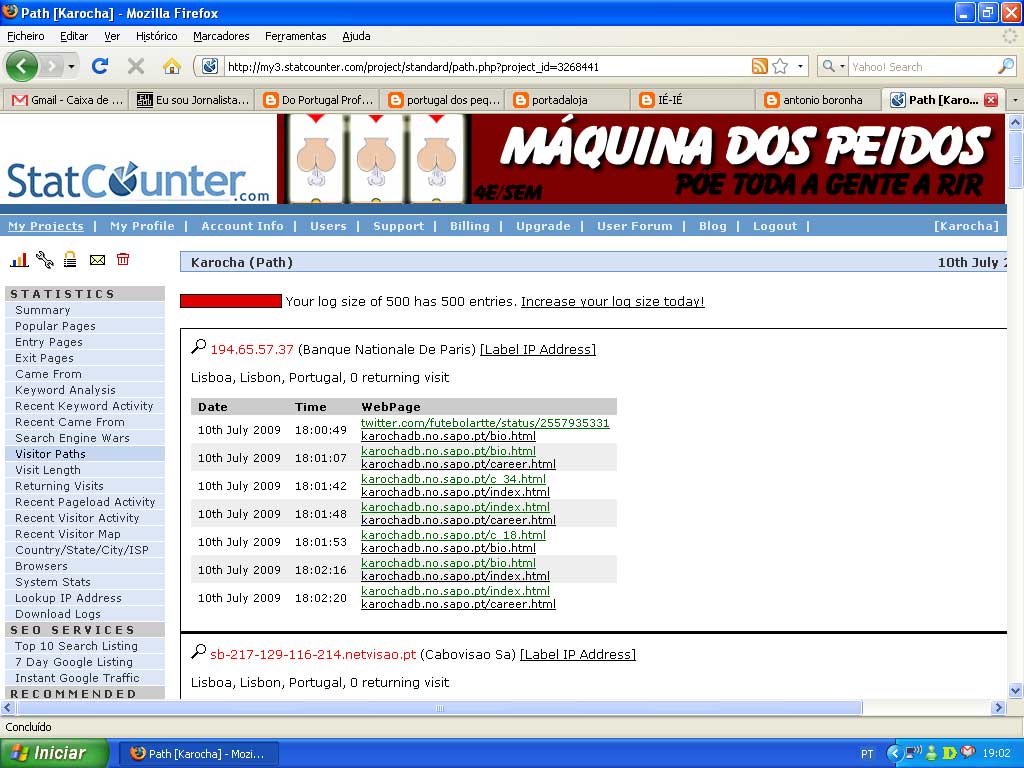The width and height of the screenshot is (1024, 768).
Task: Click the Stop loading X icon
Action: point(136,66)
